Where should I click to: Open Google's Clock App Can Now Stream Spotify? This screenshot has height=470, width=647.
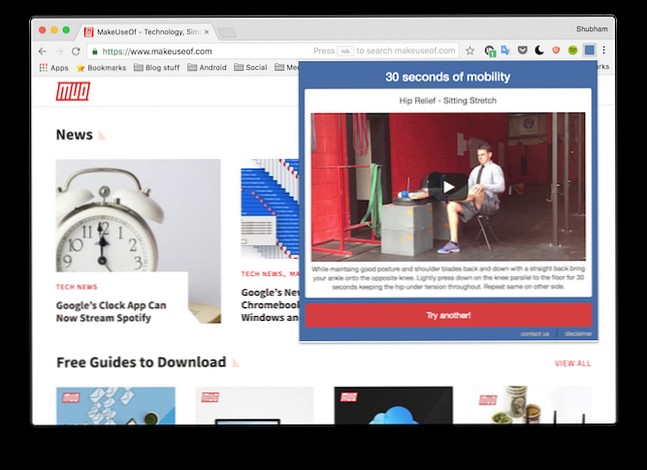[111, 312]
